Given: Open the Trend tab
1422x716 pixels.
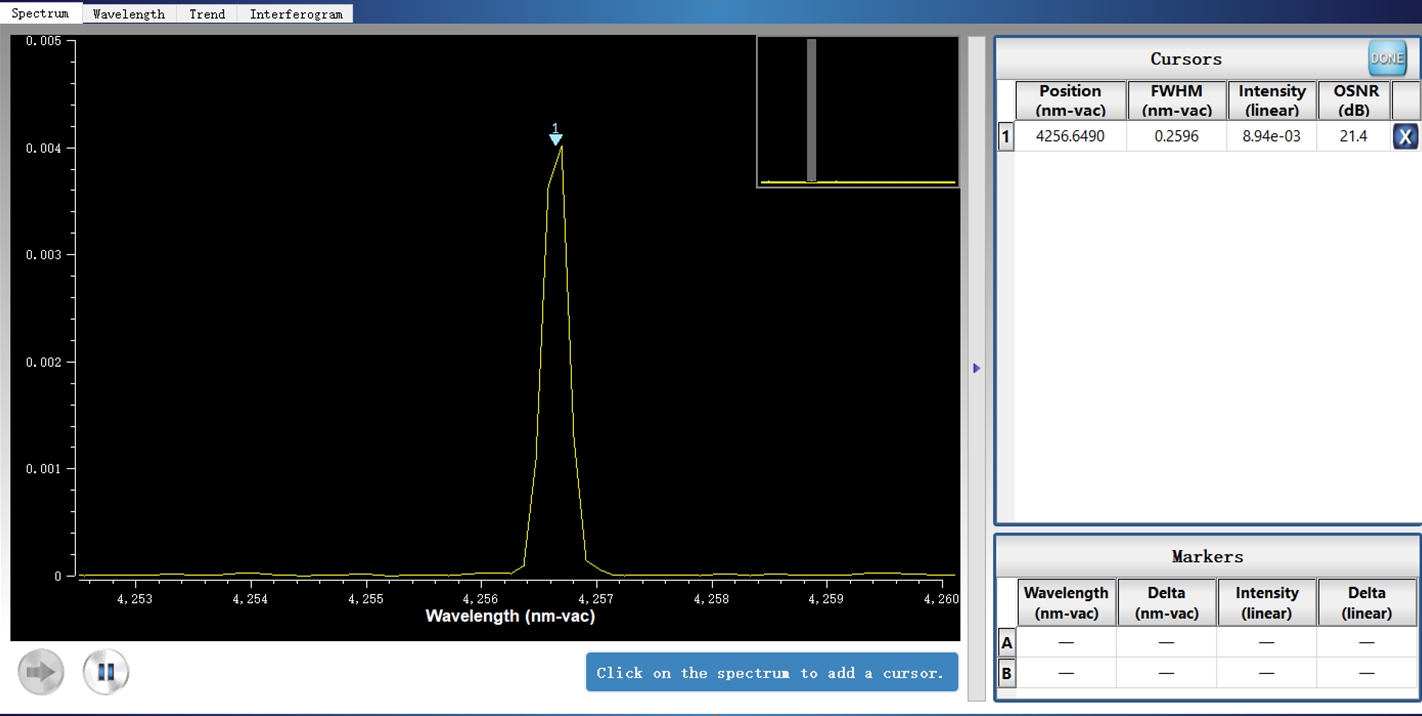Looking at the screenshot, I should pyautogui.click(x=207, y=14).
